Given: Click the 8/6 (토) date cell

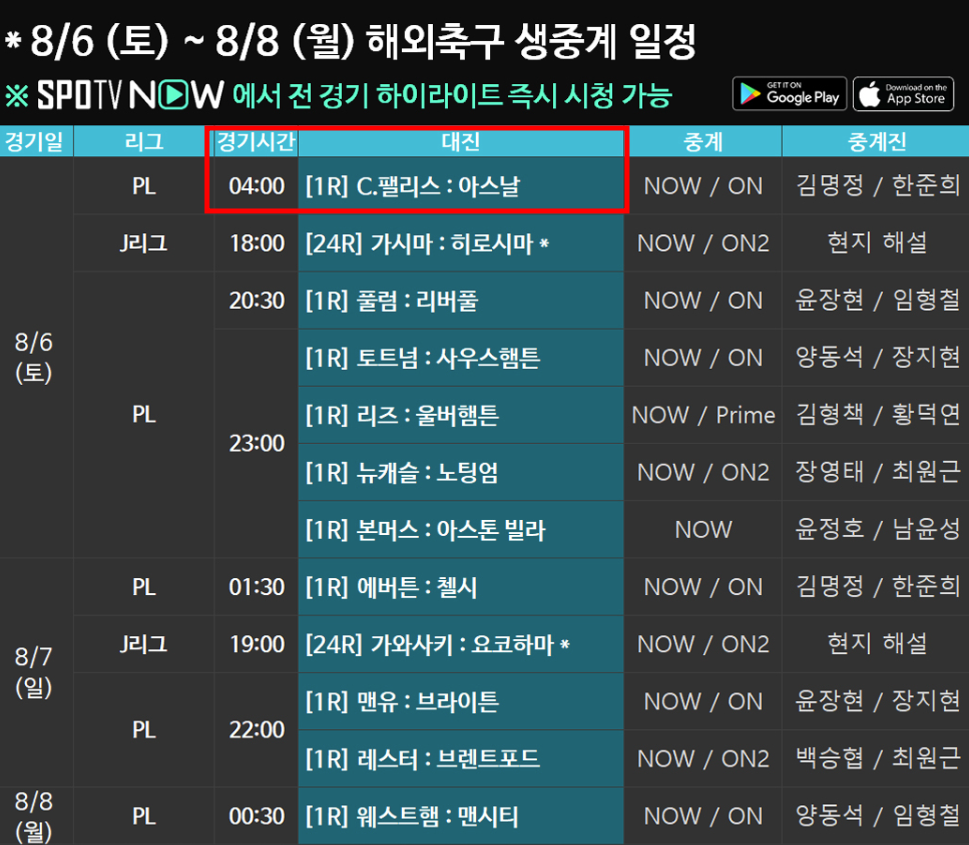Looking at the screenshot, I should tap(34, 357).
